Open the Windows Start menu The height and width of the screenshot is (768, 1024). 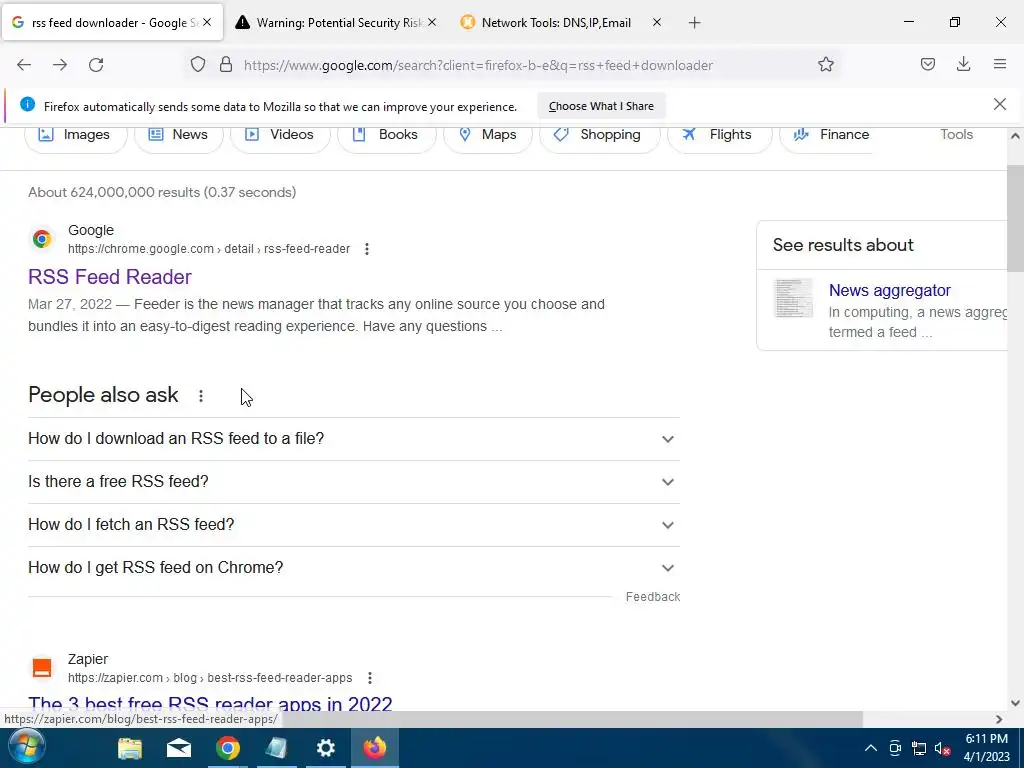click(x=27, y=748)
